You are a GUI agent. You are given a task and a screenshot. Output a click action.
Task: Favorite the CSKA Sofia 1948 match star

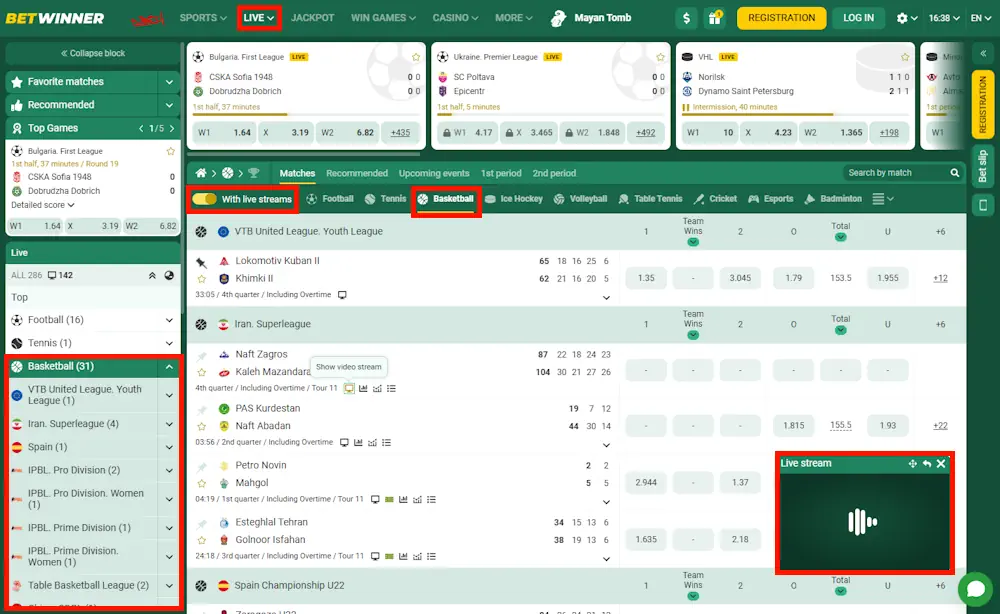pos(418,58)
